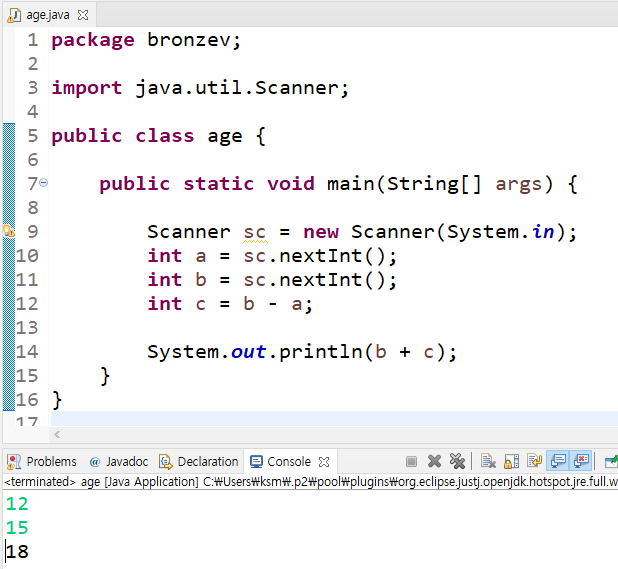The height and width of the screenshot is (569, 618).
Task: Click the Console view monitor icon
Action: (x=256, y=461)
